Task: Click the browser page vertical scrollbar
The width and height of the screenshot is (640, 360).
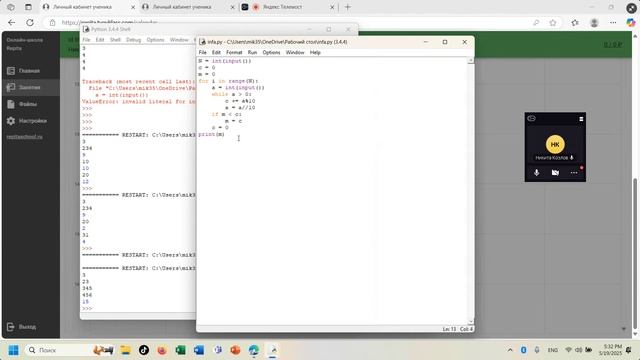Action: [x=635, y=253]
